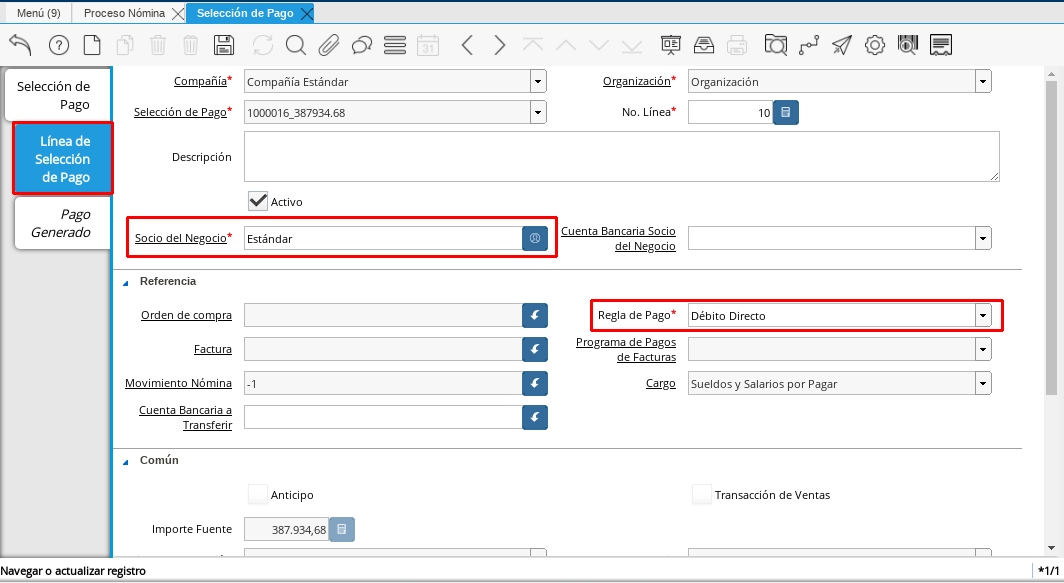Close the Proceso Nómina tab

178,14
